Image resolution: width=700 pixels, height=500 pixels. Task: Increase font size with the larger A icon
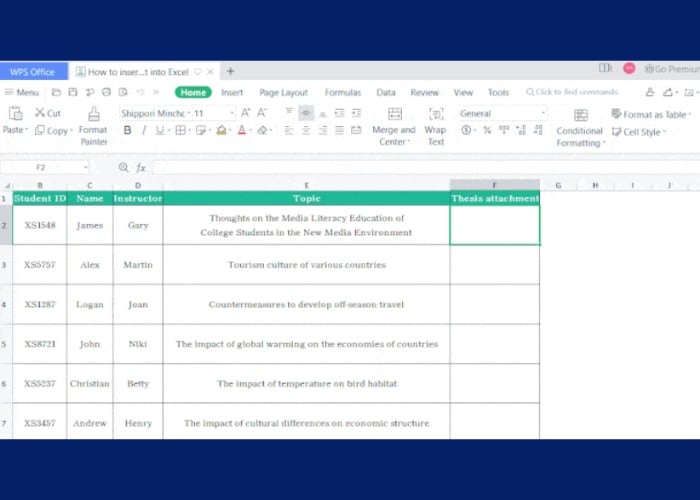click(x=246, y=113)
